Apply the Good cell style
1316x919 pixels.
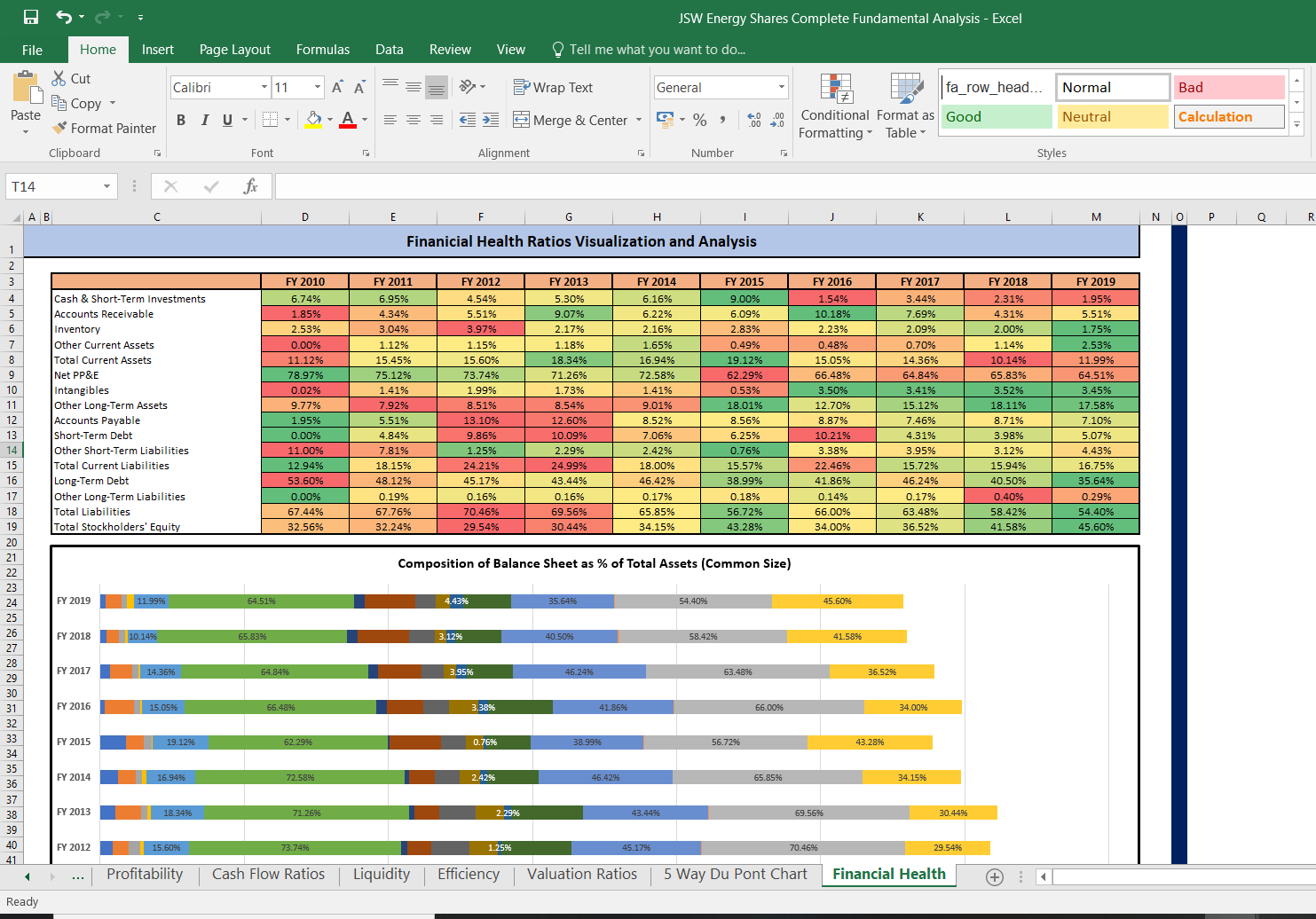[997, 116]
